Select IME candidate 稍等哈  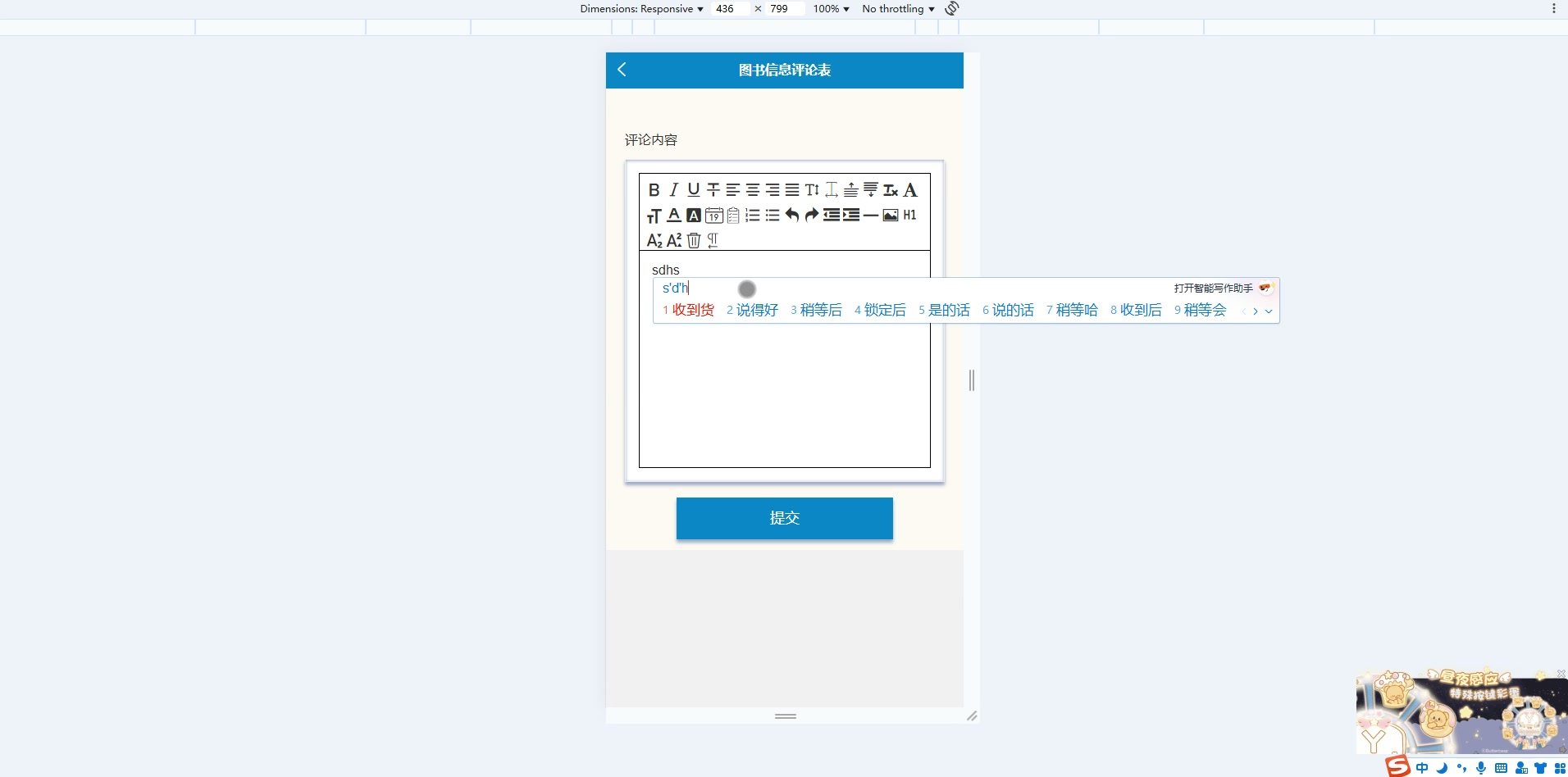point(1072,310)
